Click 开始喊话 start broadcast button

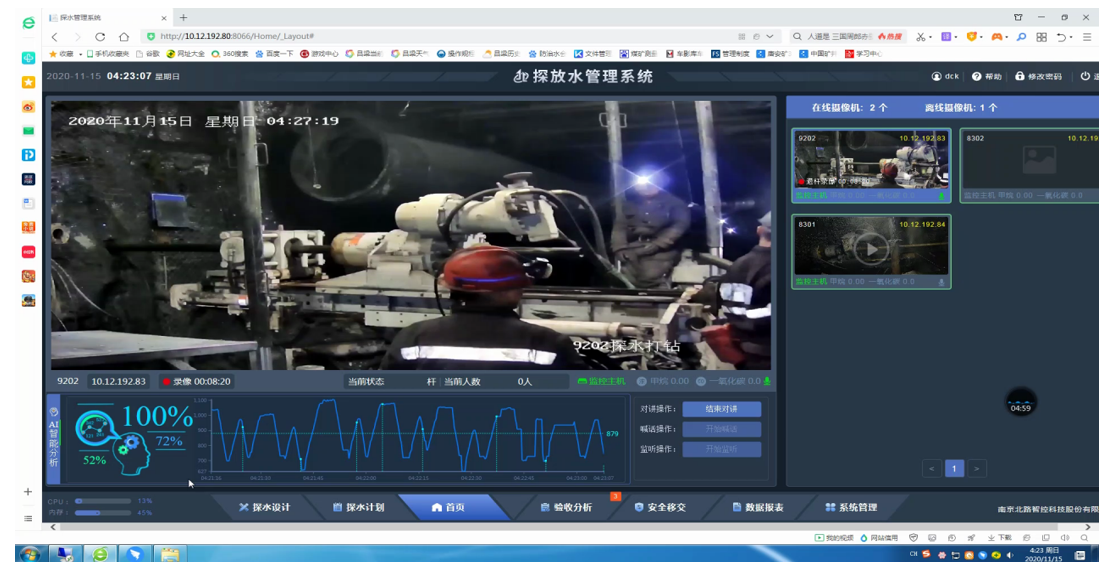[721, 429]
